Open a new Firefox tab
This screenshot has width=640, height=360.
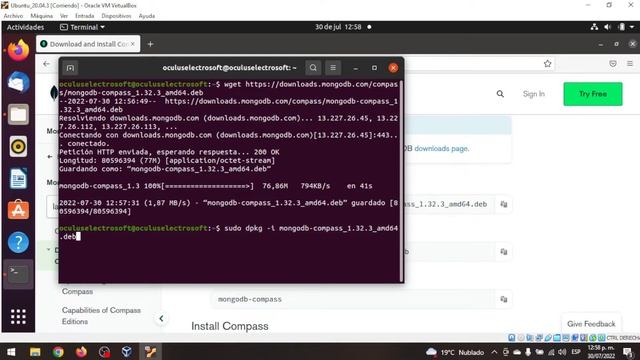(x=150, y=44)
